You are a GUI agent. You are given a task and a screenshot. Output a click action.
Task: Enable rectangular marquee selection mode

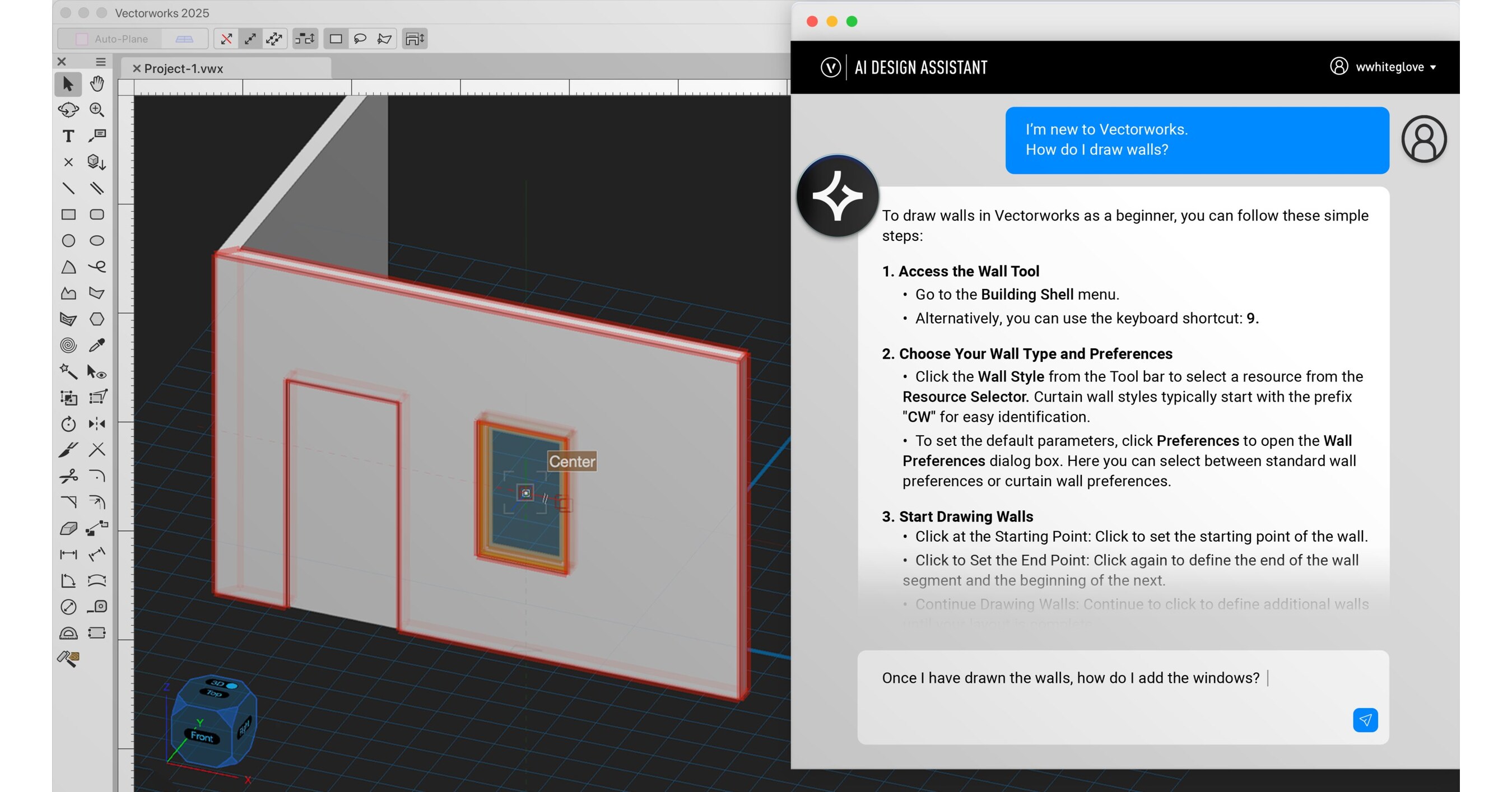(x=336, y=39)
